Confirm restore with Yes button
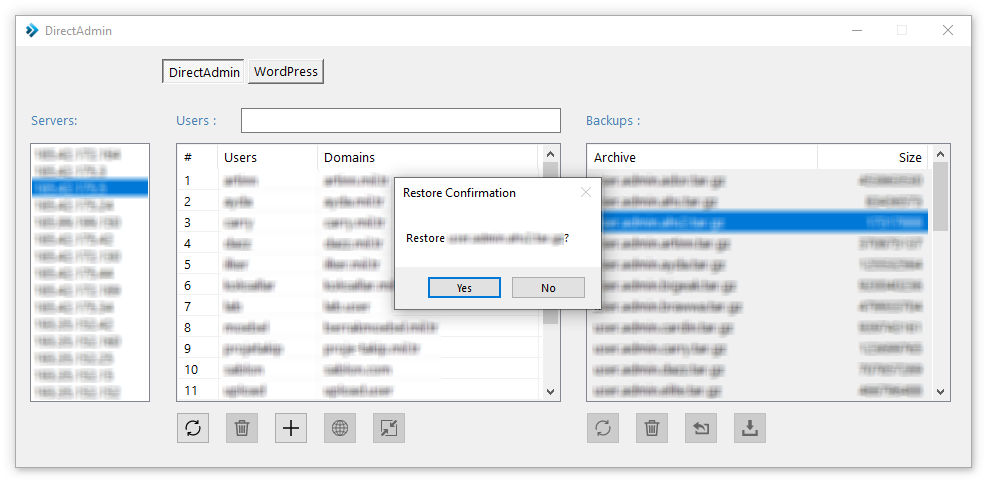This screenshot has width=987, height=483. 465,288
